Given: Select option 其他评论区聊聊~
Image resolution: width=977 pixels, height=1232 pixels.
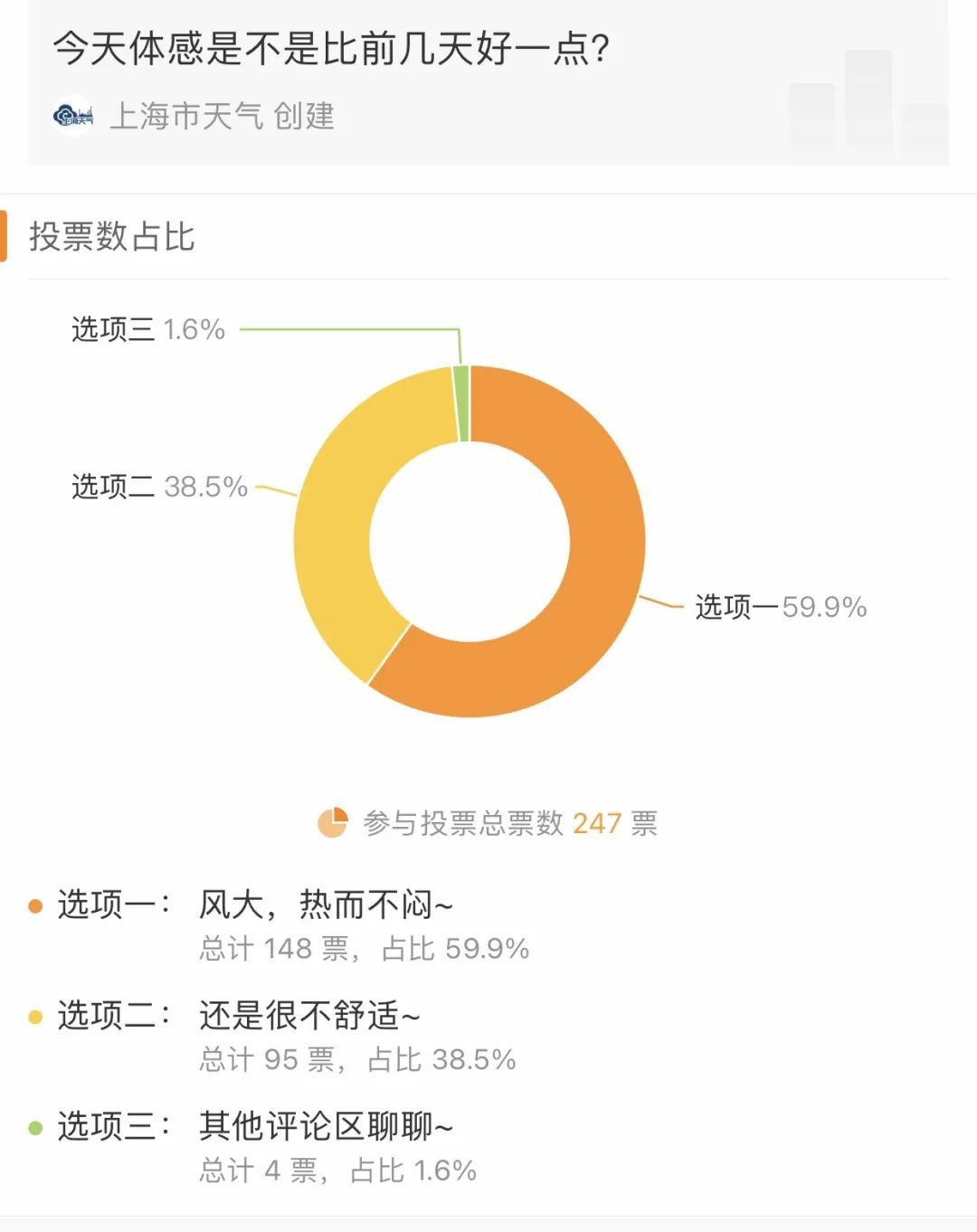Looking at the screenshot, I should pos(326,1127).
